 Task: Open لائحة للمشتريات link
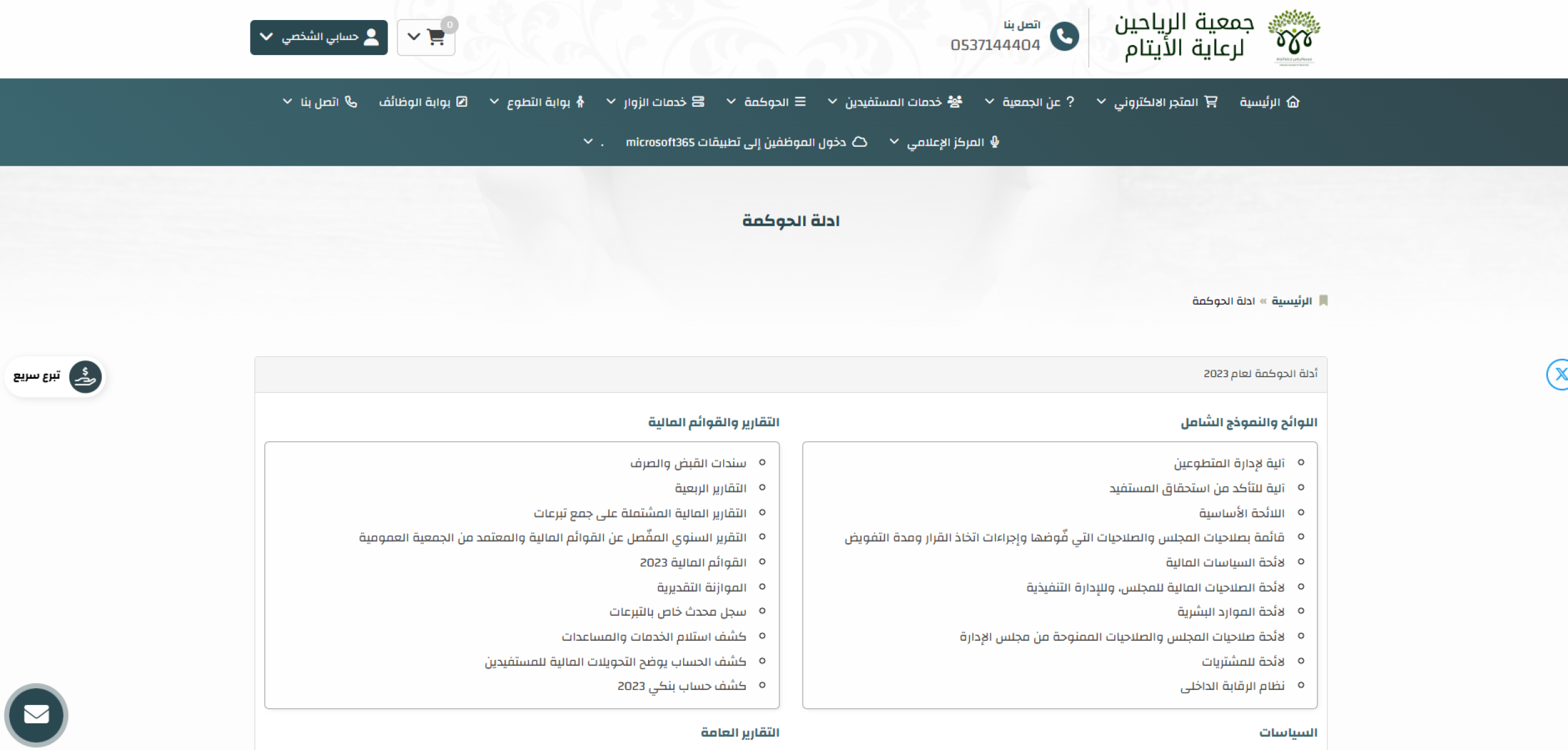tap(1243, 661)
